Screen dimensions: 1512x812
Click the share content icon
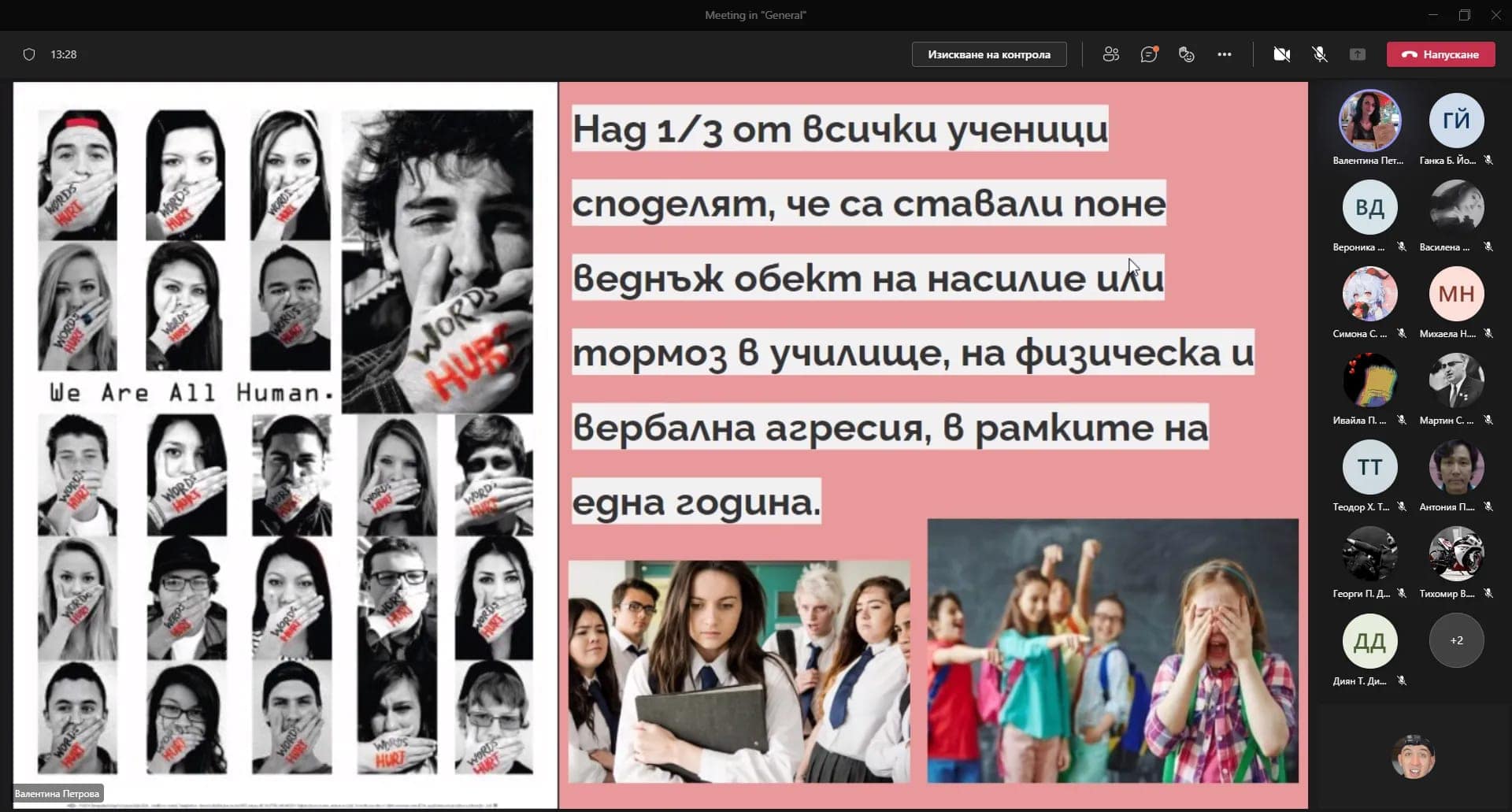click(1358, 54)
